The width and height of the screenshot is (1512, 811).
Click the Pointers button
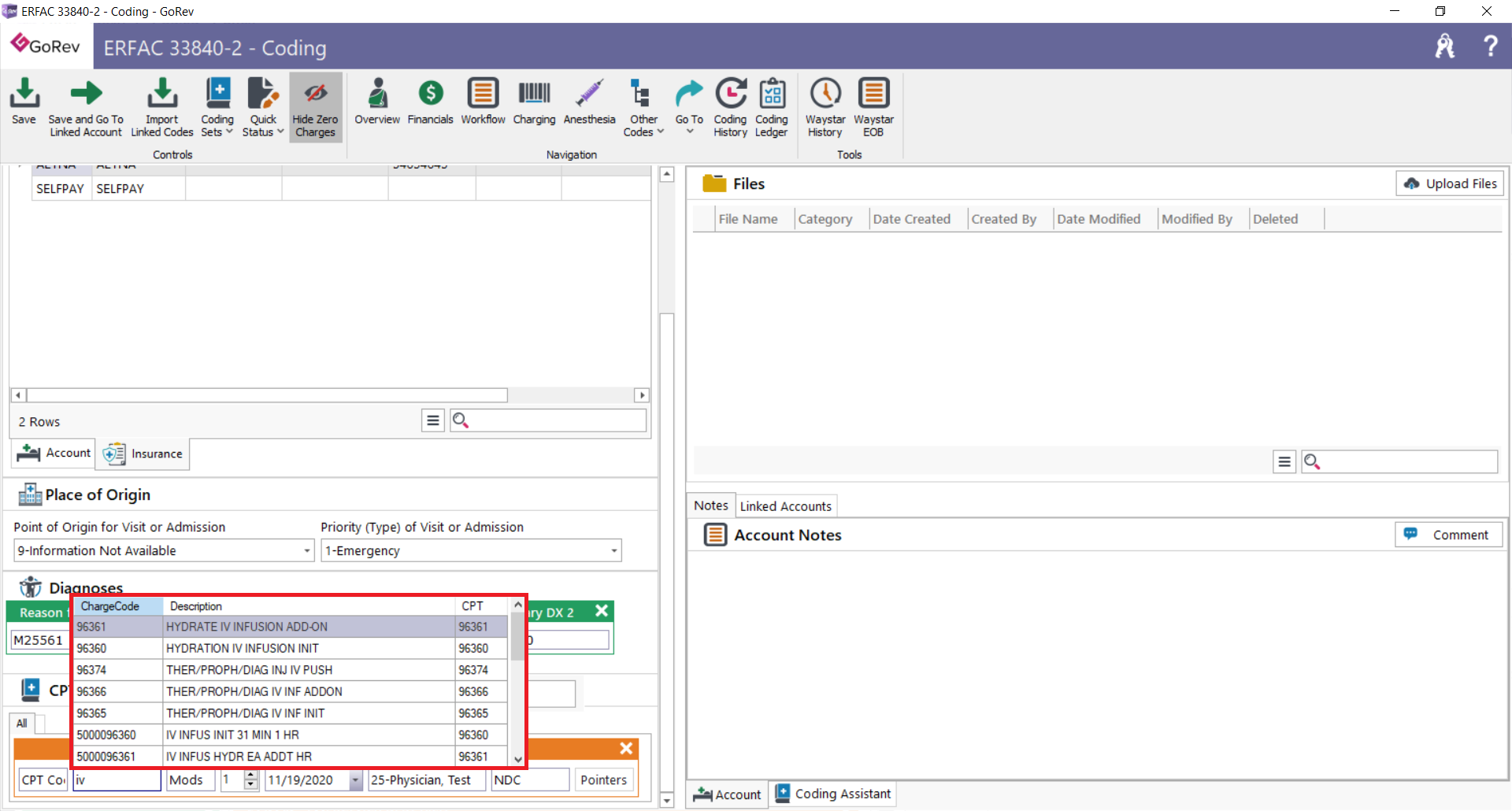point(604,780)
